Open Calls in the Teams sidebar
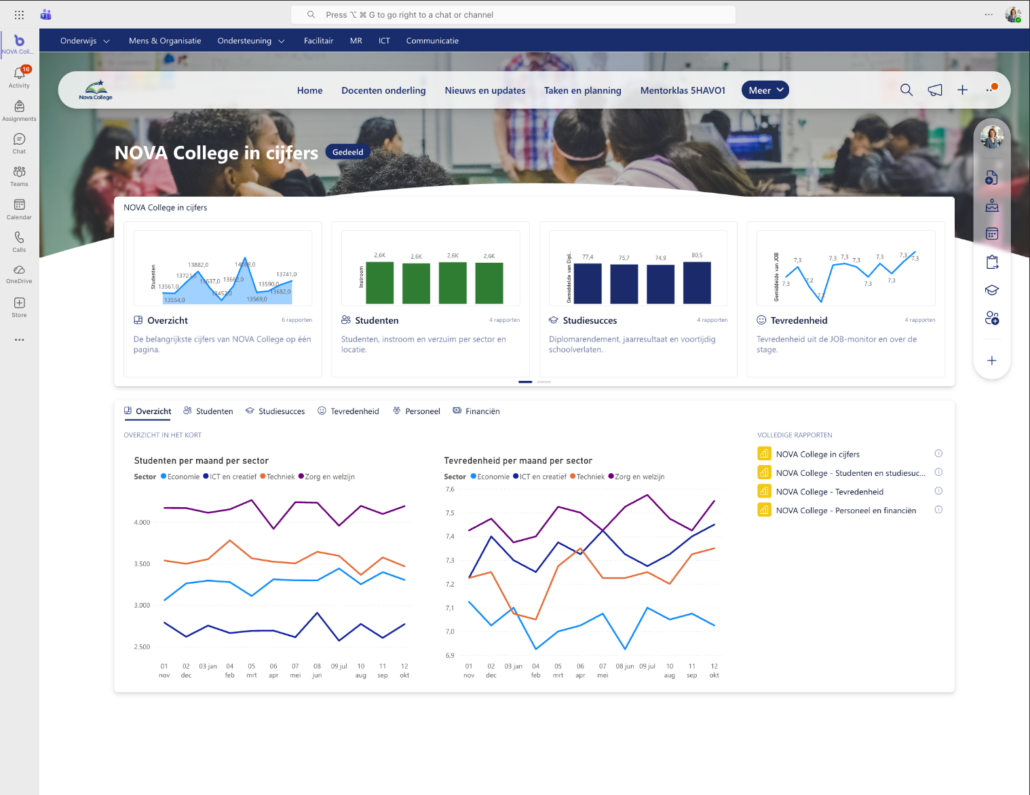 (x=19, y=241)
